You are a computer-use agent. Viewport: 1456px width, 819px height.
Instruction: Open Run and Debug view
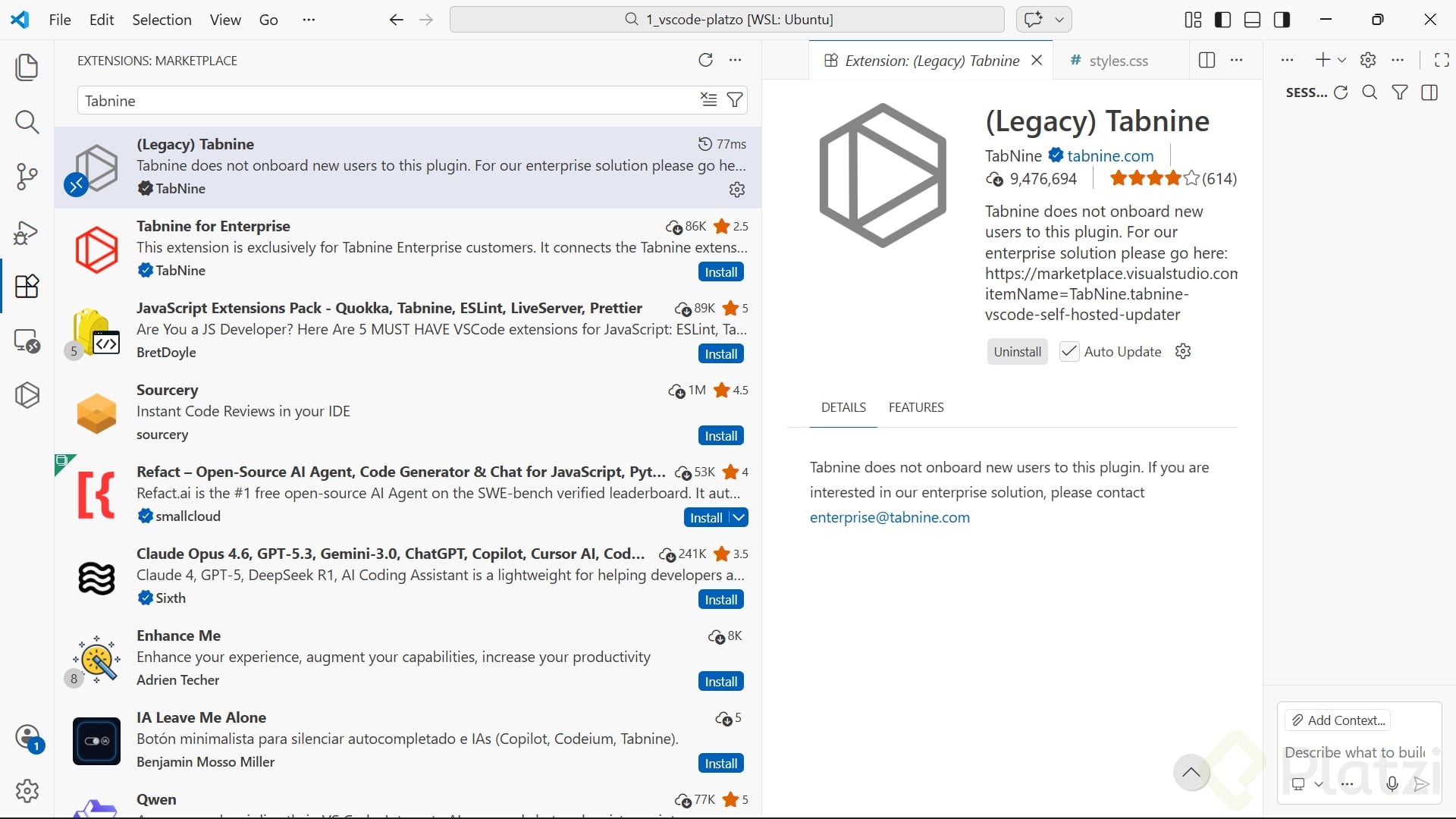(x=27, y=232)
